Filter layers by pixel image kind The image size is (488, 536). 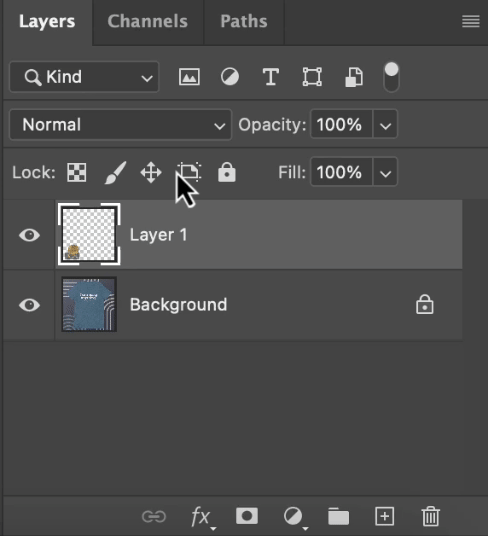coord(189,77)
